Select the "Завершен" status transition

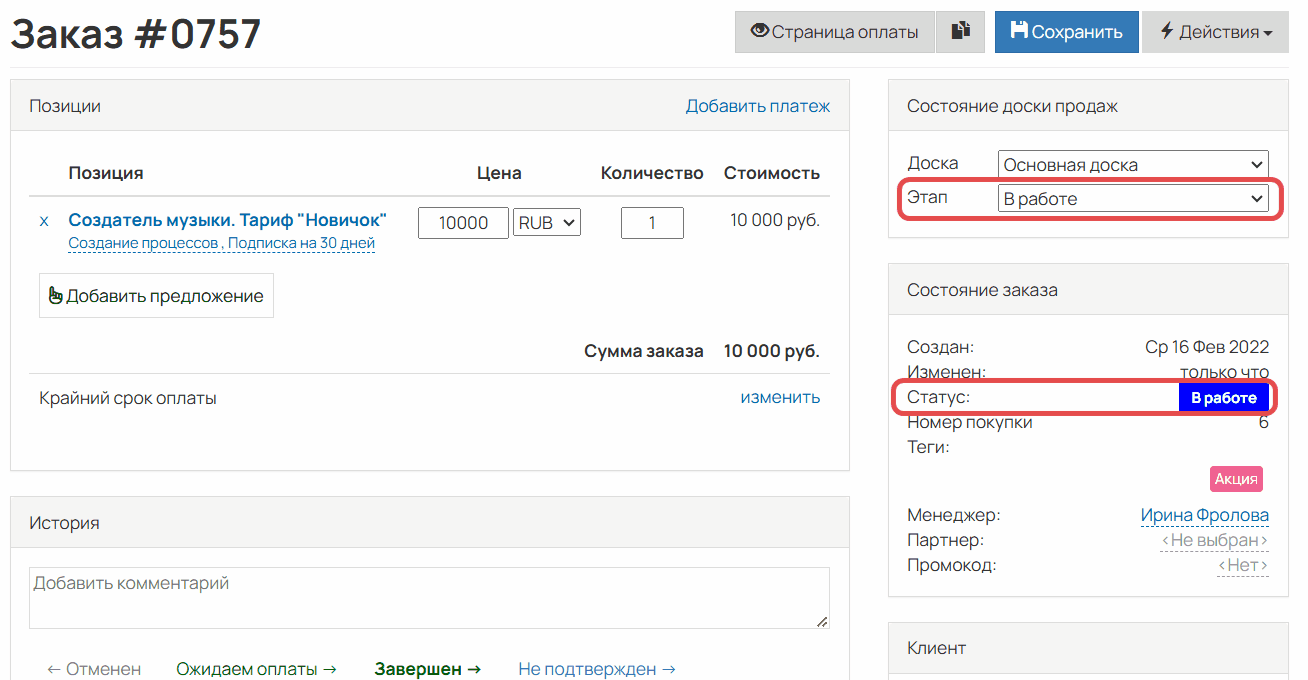click(x=426, y=668)
